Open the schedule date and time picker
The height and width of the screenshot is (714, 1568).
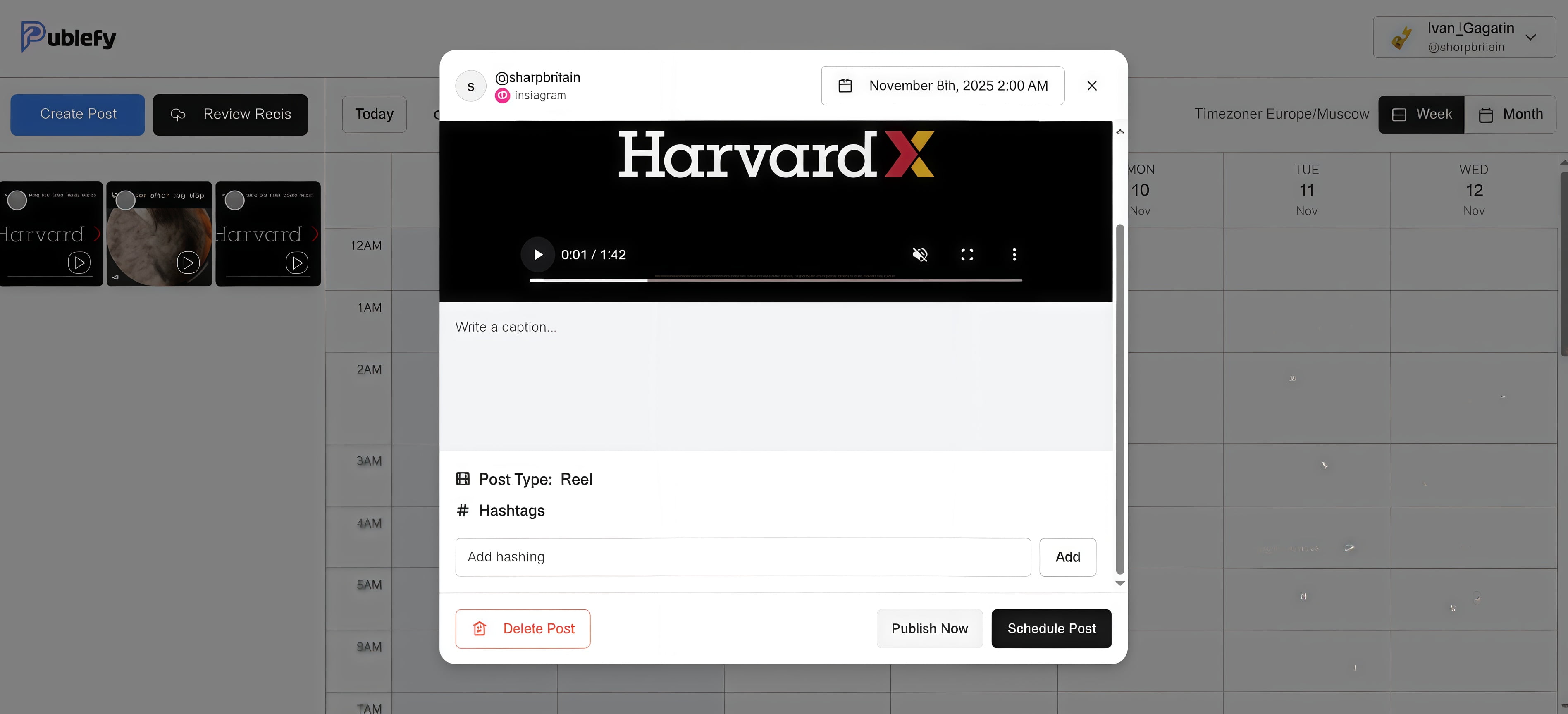click(942, 86)
